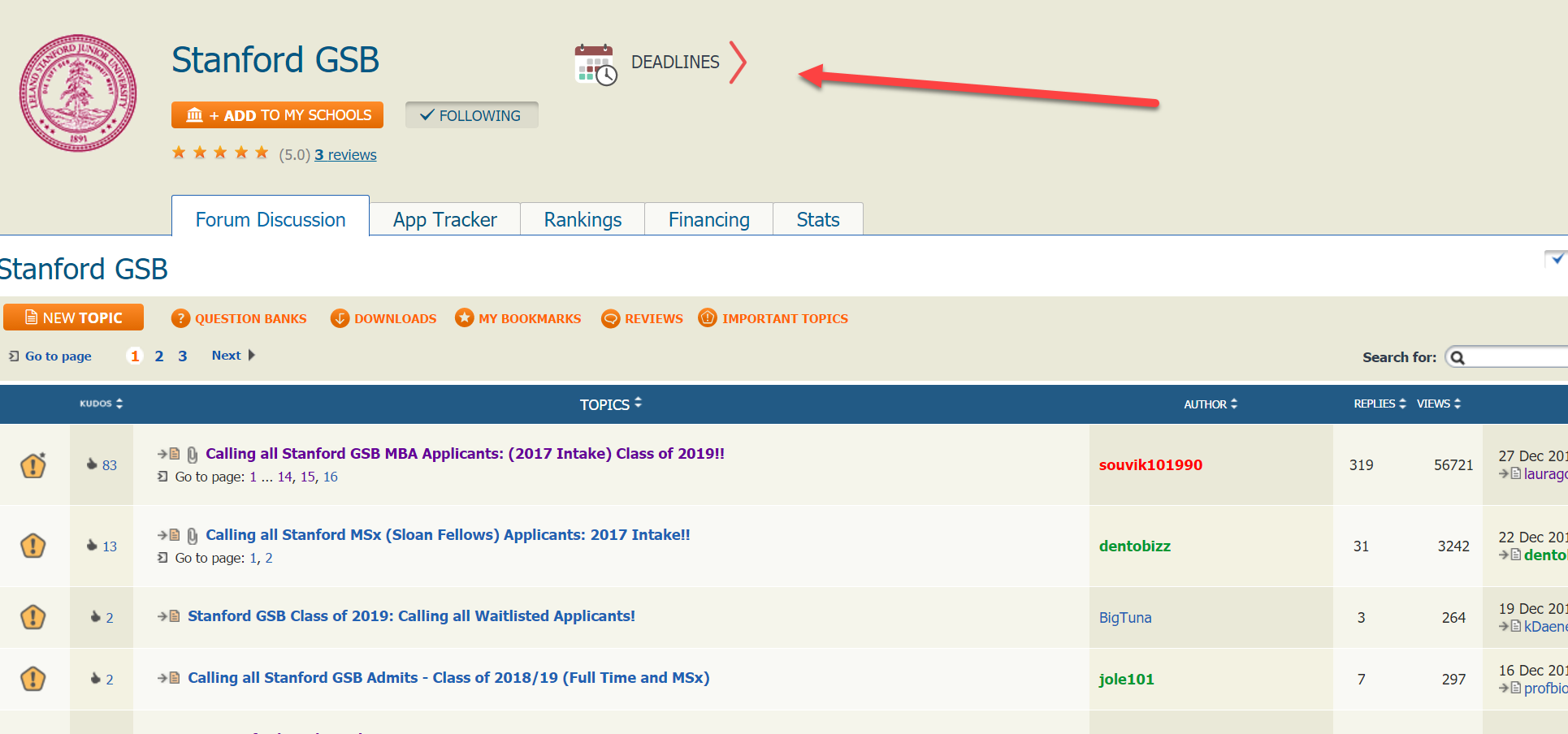Add Stanford GSB to My Schools
The height and width of the screenshot is (734, 1568).
click(x=277, y=115)
